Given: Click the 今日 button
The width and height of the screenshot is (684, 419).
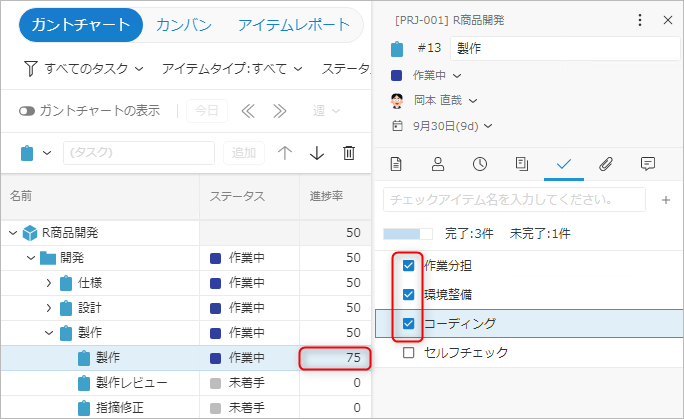Looking at the screenshot, I should point(205,111).
